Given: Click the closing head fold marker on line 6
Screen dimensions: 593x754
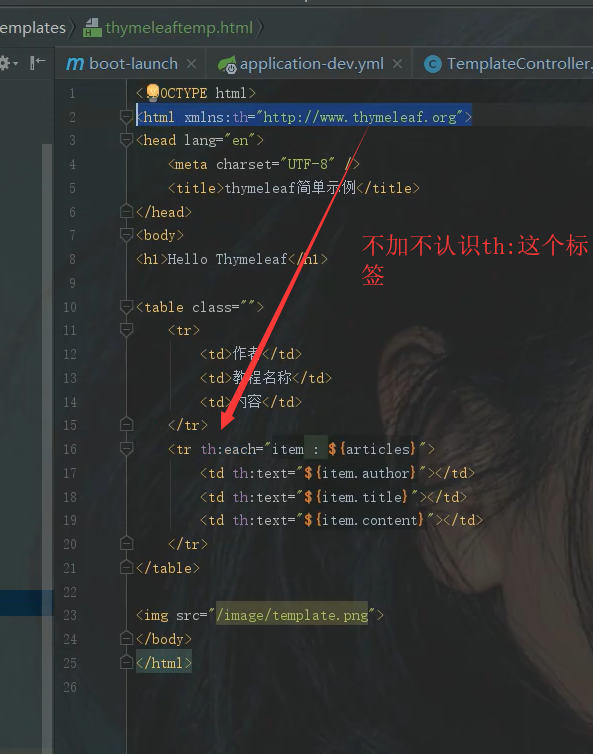Looking at the screenshot, I should click(x=126, y=212).
